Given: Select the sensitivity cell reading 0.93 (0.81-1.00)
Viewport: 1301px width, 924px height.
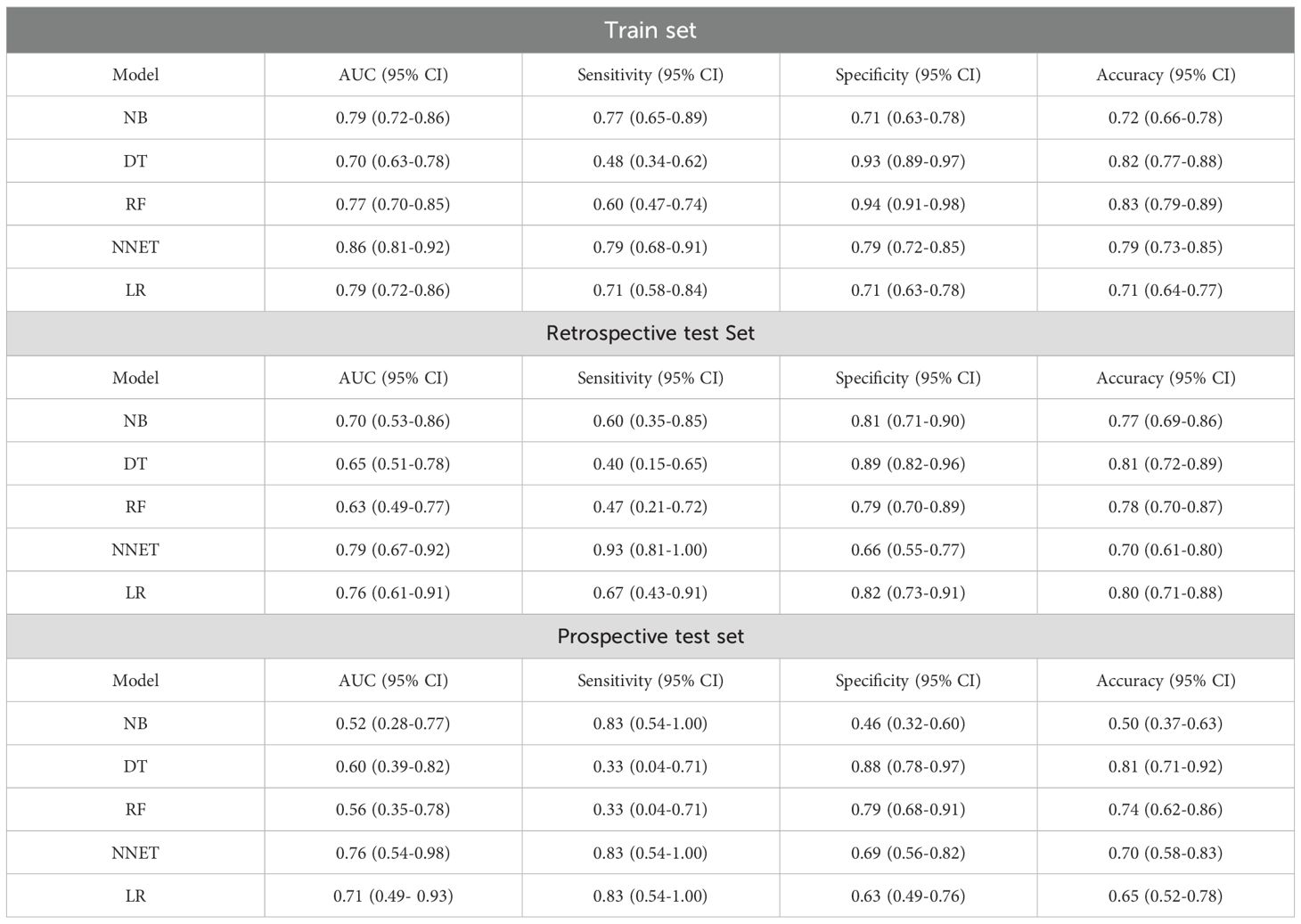Looking at the screenshot, I should coord(650,550).
